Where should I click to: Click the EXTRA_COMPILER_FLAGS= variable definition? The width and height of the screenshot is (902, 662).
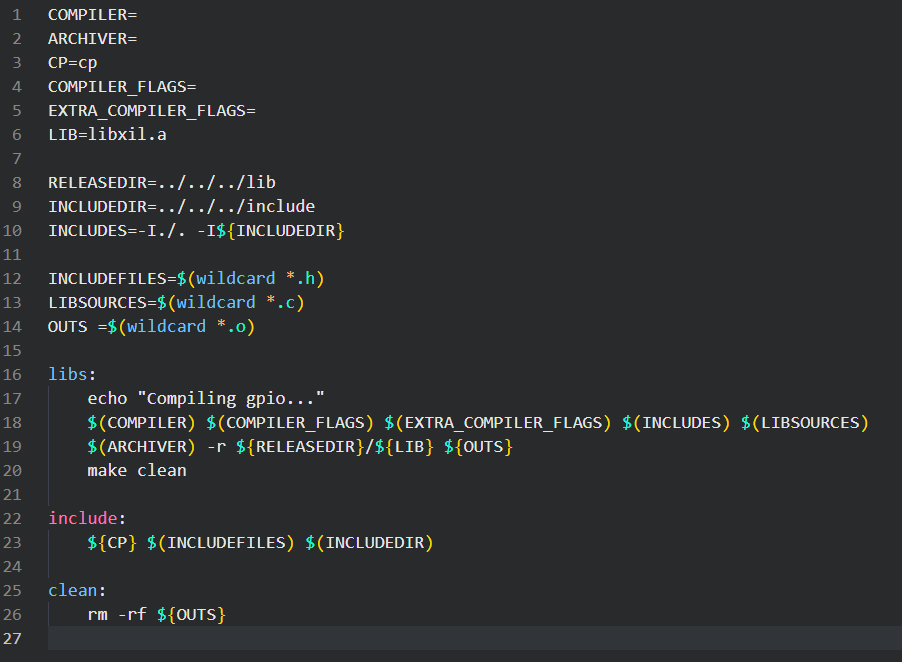151,111
